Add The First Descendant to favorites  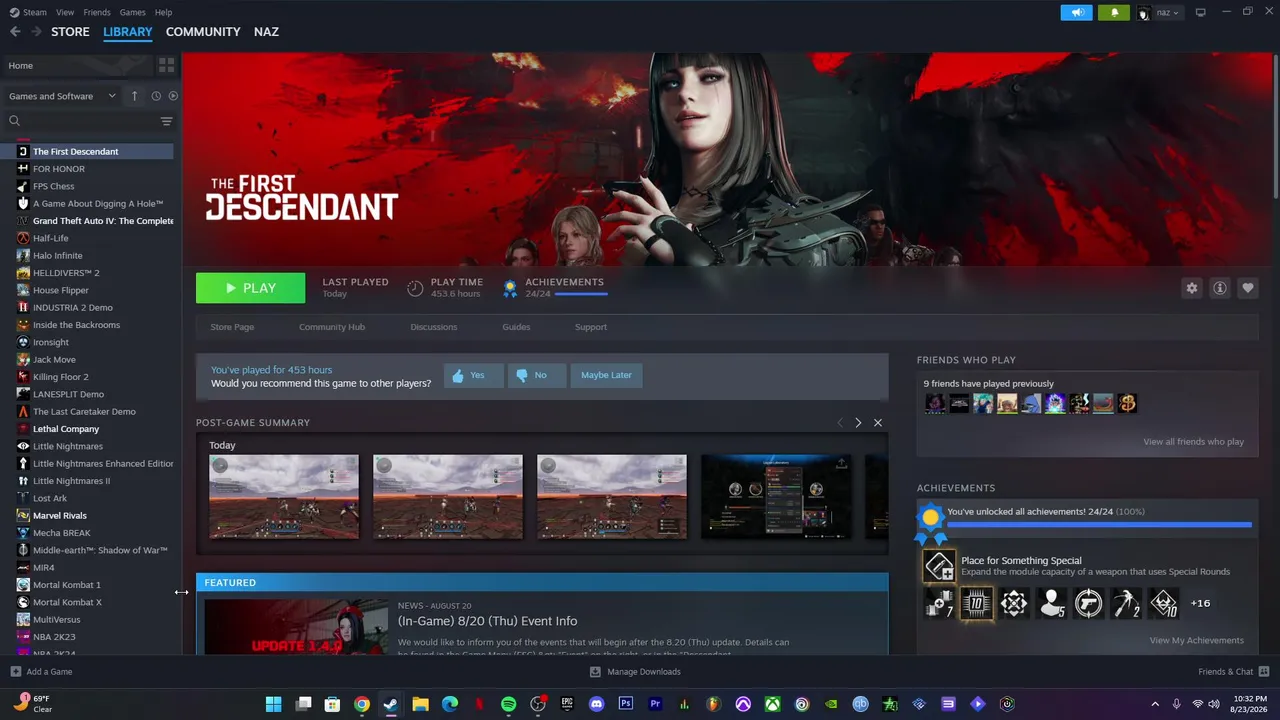pyautogui.click(x=1248, y=288)
